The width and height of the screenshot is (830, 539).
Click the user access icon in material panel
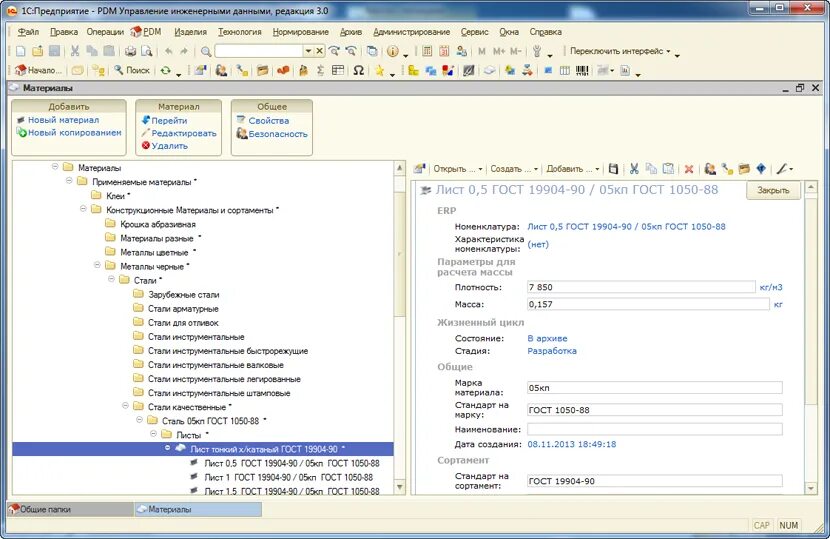pos(710,169)
